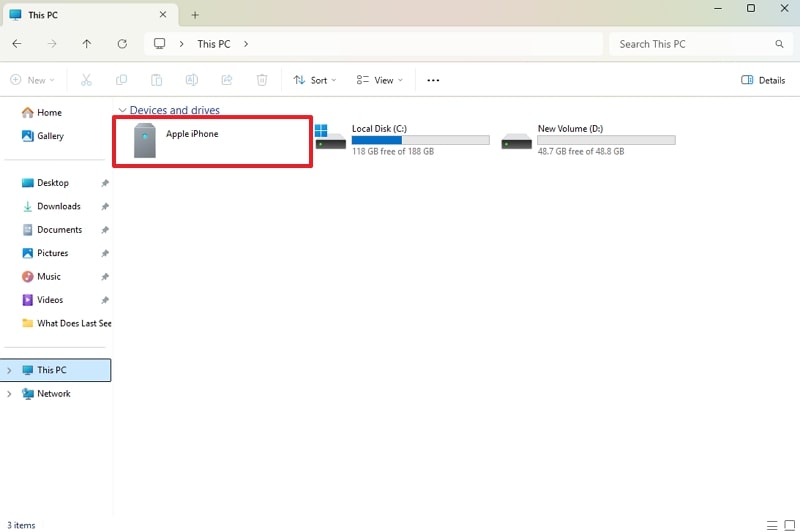Go back with the back arrow
The image size is (800, 532).
click(x=17, y=44)
